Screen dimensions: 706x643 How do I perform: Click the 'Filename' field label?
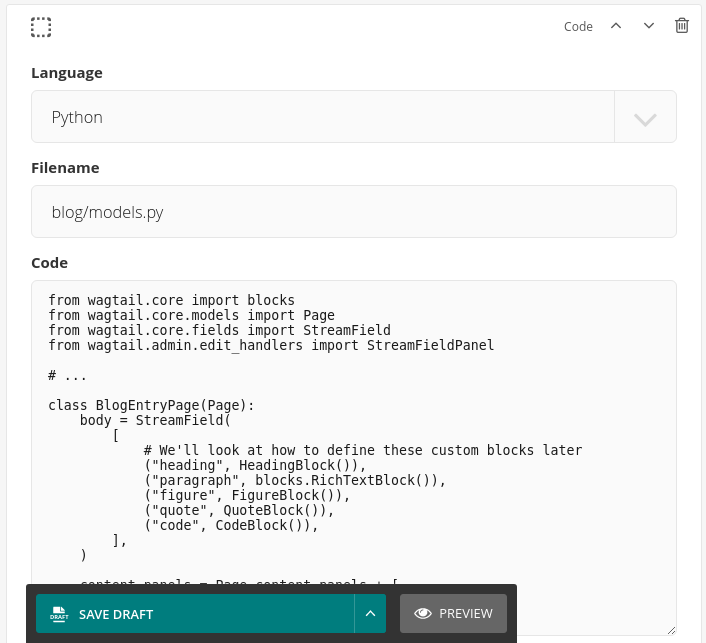coord(65,168)
